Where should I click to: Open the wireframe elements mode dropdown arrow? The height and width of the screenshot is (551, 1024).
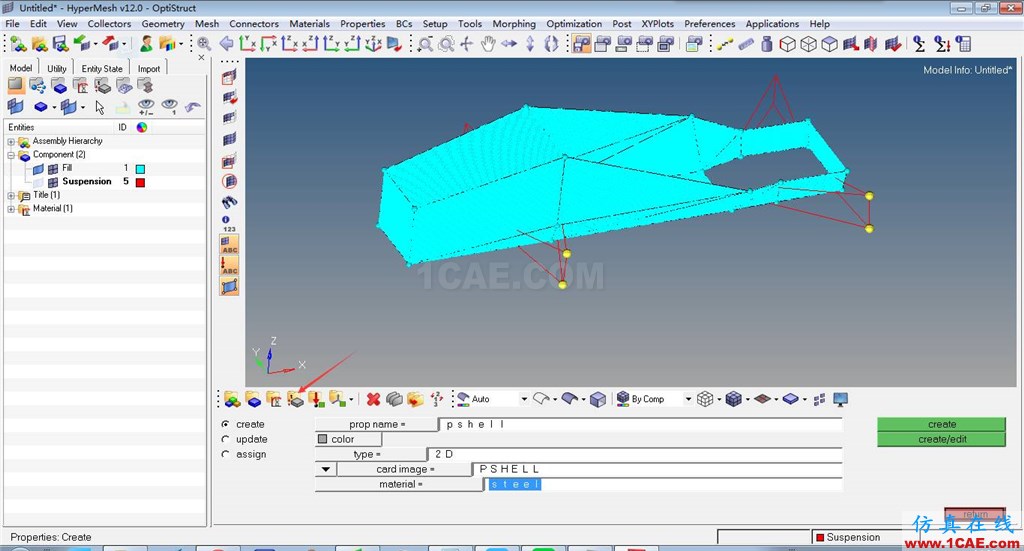718,399
